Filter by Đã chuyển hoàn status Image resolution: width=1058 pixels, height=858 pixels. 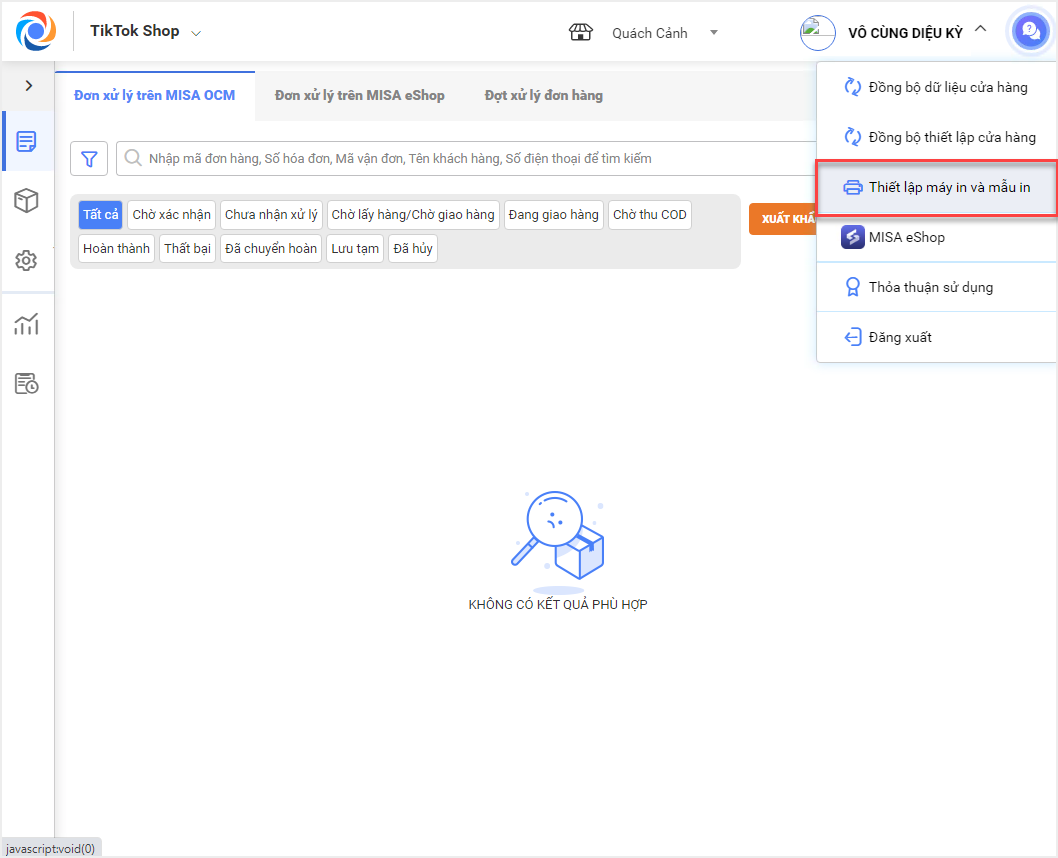pyautogui.click(x=271, y=248)
